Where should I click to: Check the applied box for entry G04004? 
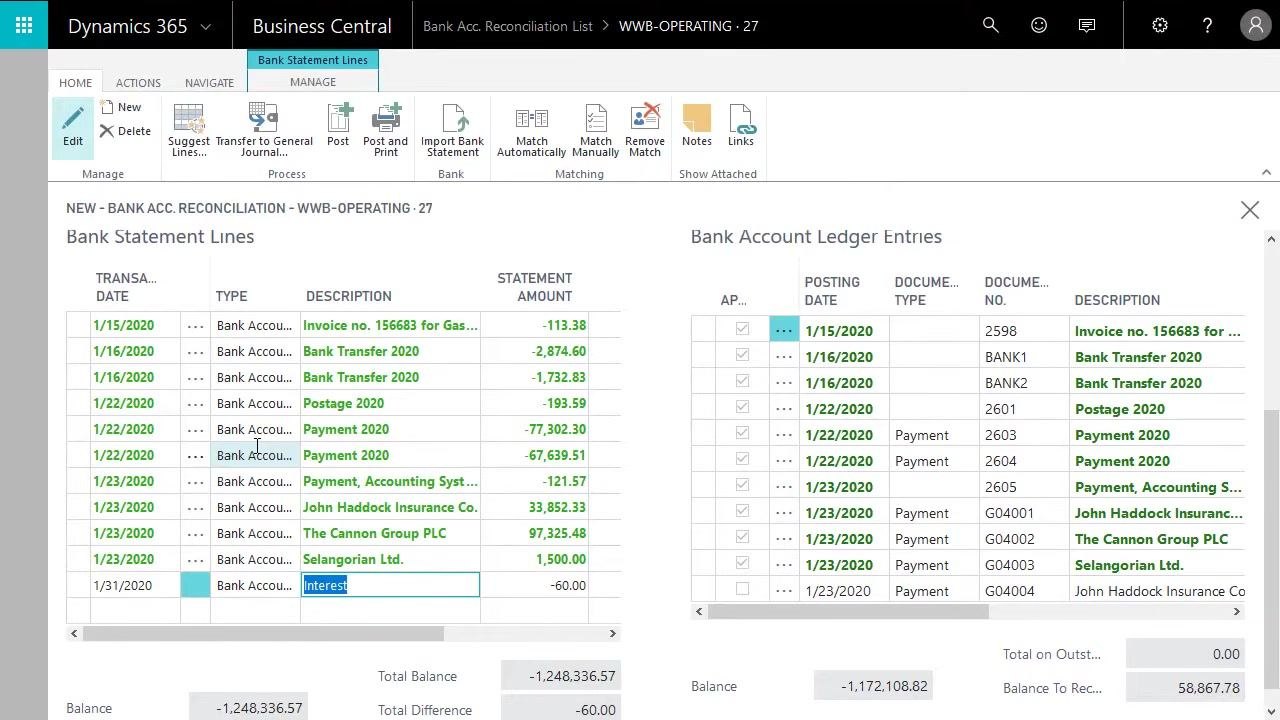click(742, 589)
